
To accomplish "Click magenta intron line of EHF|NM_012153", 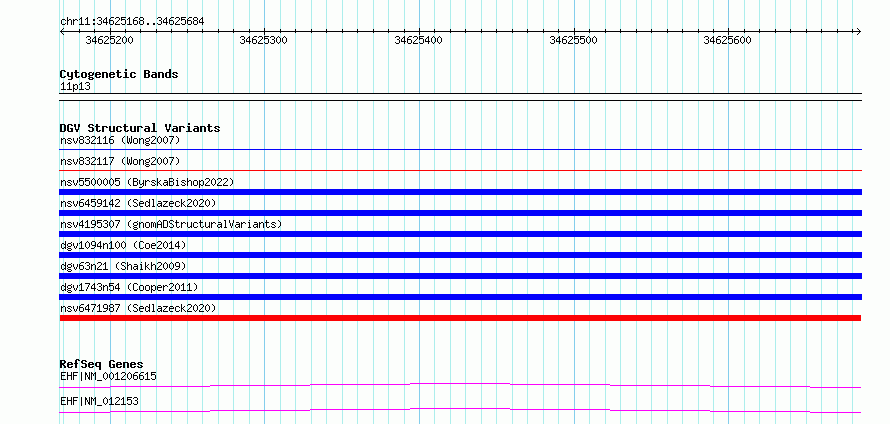I will 460,410.
